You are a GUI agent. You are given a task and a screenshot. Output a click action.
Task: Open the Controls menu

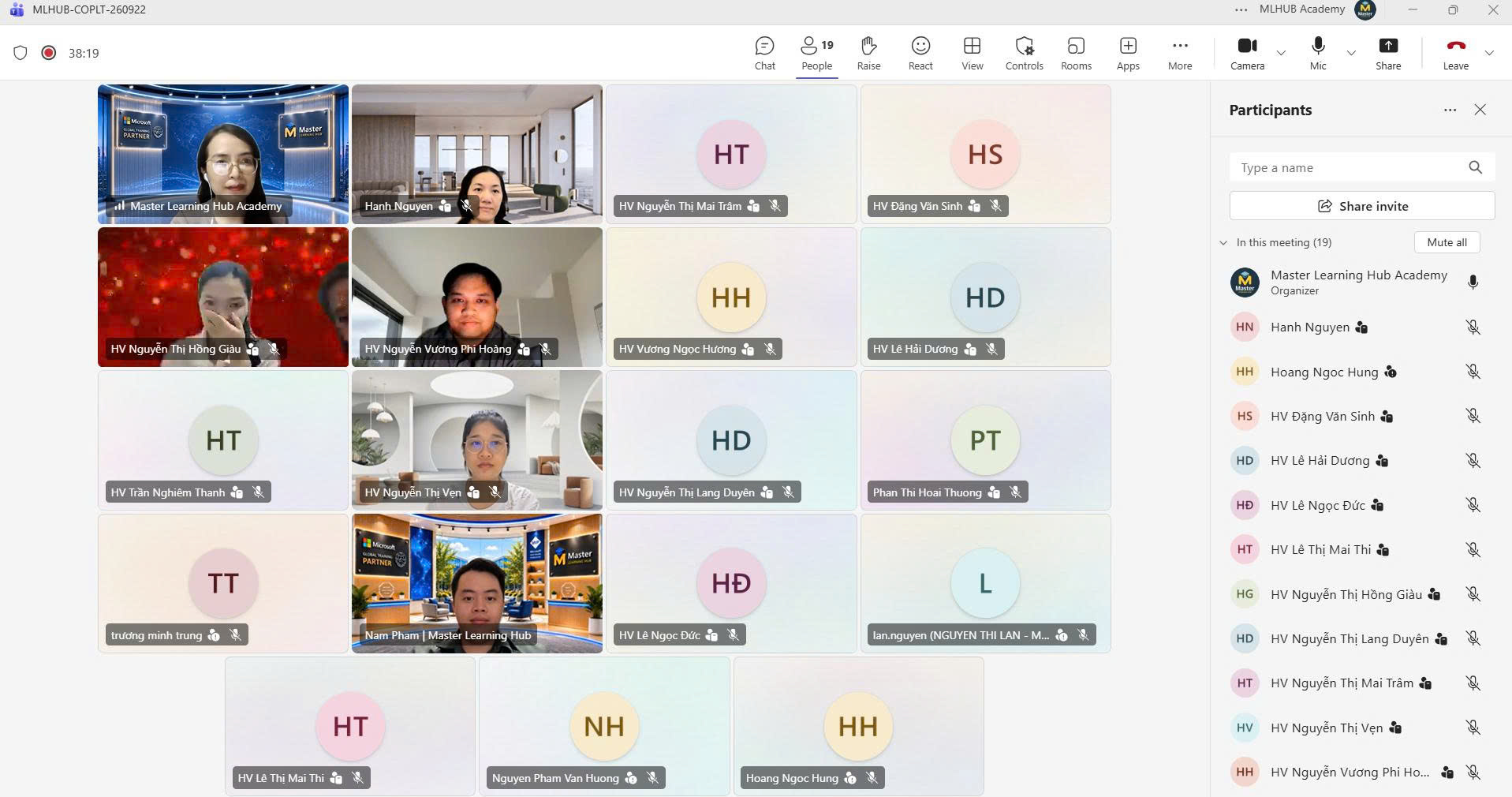pos(1024,54)
